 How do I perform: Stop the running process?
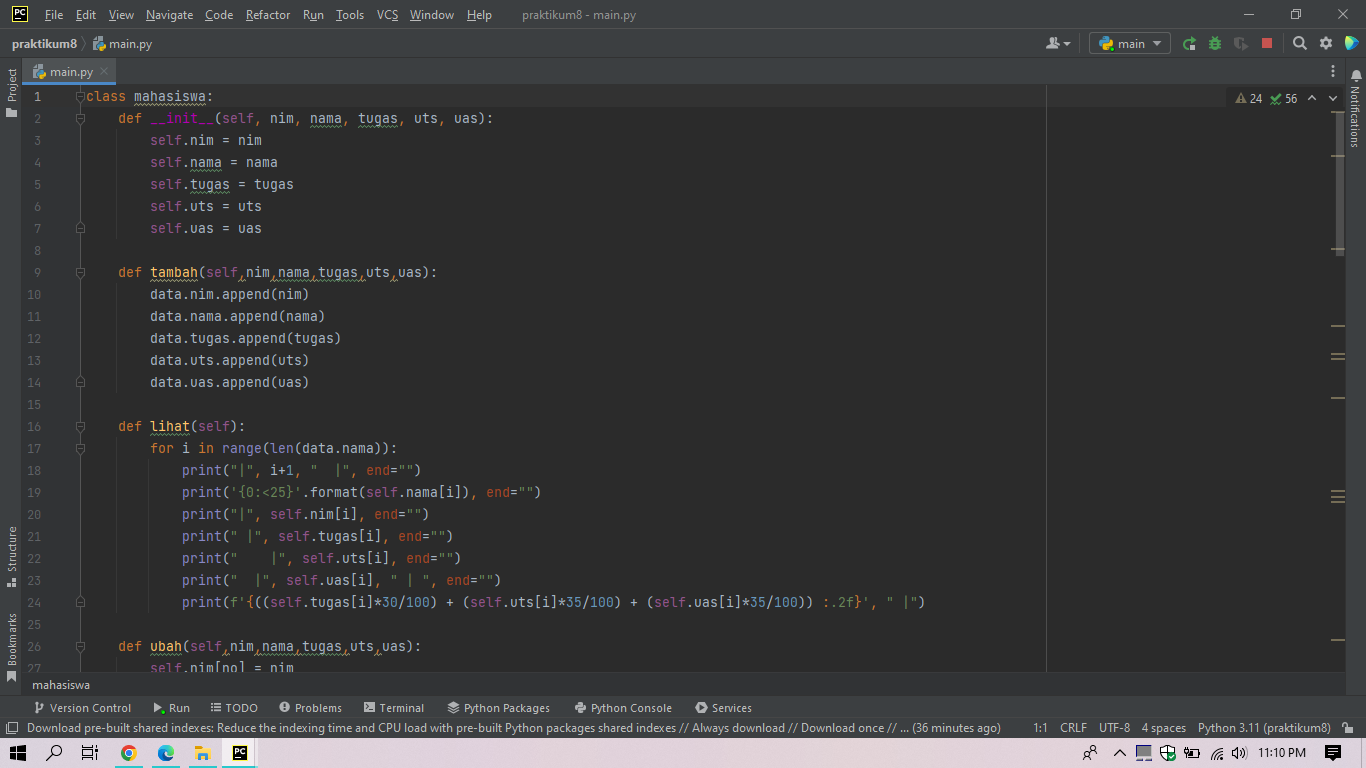pyautogui.click(x=1267, y=43)
